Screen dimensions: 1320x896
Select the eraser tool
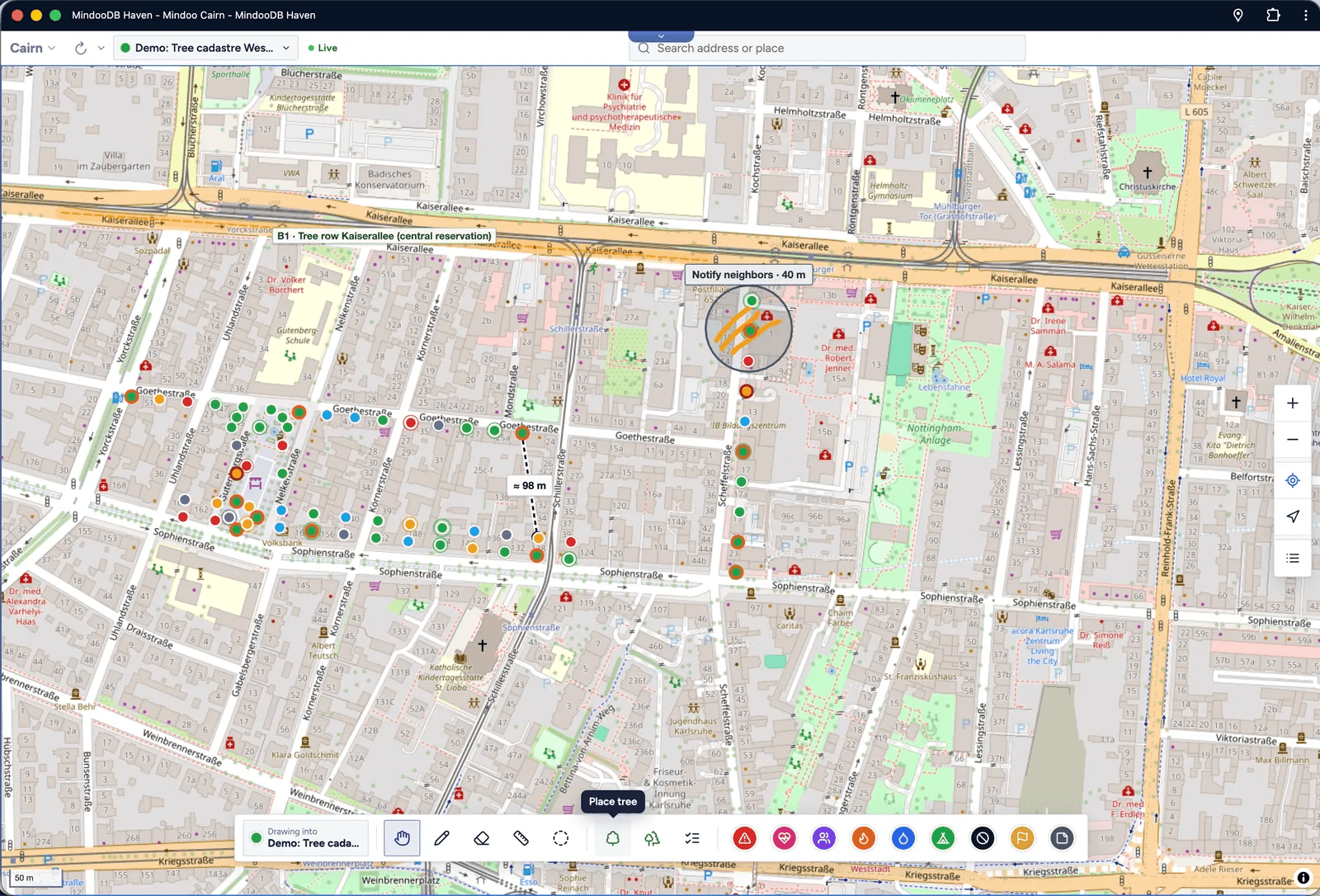pos(482,838)
